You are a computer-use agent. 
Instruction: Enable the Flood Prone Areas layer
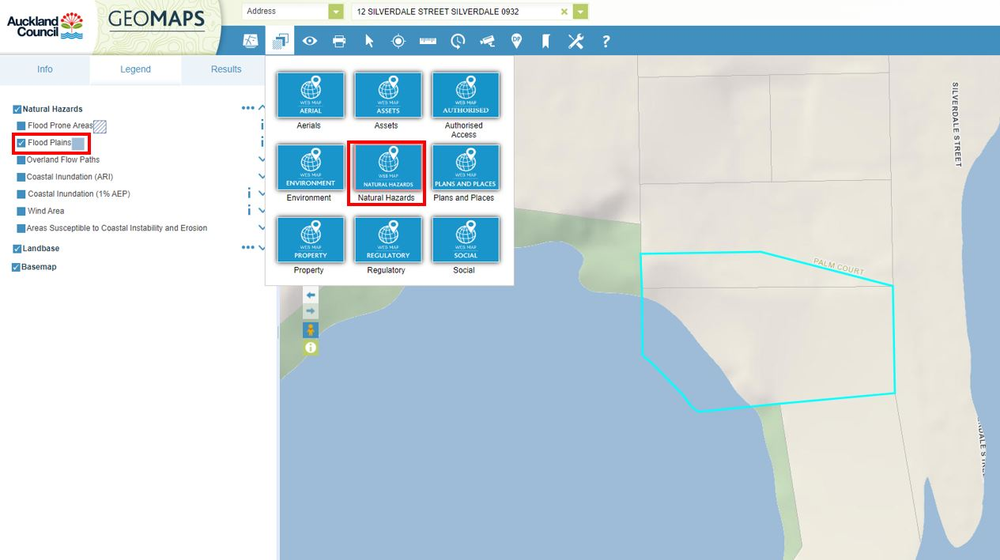pyautogui.click(x=21, y=126)
